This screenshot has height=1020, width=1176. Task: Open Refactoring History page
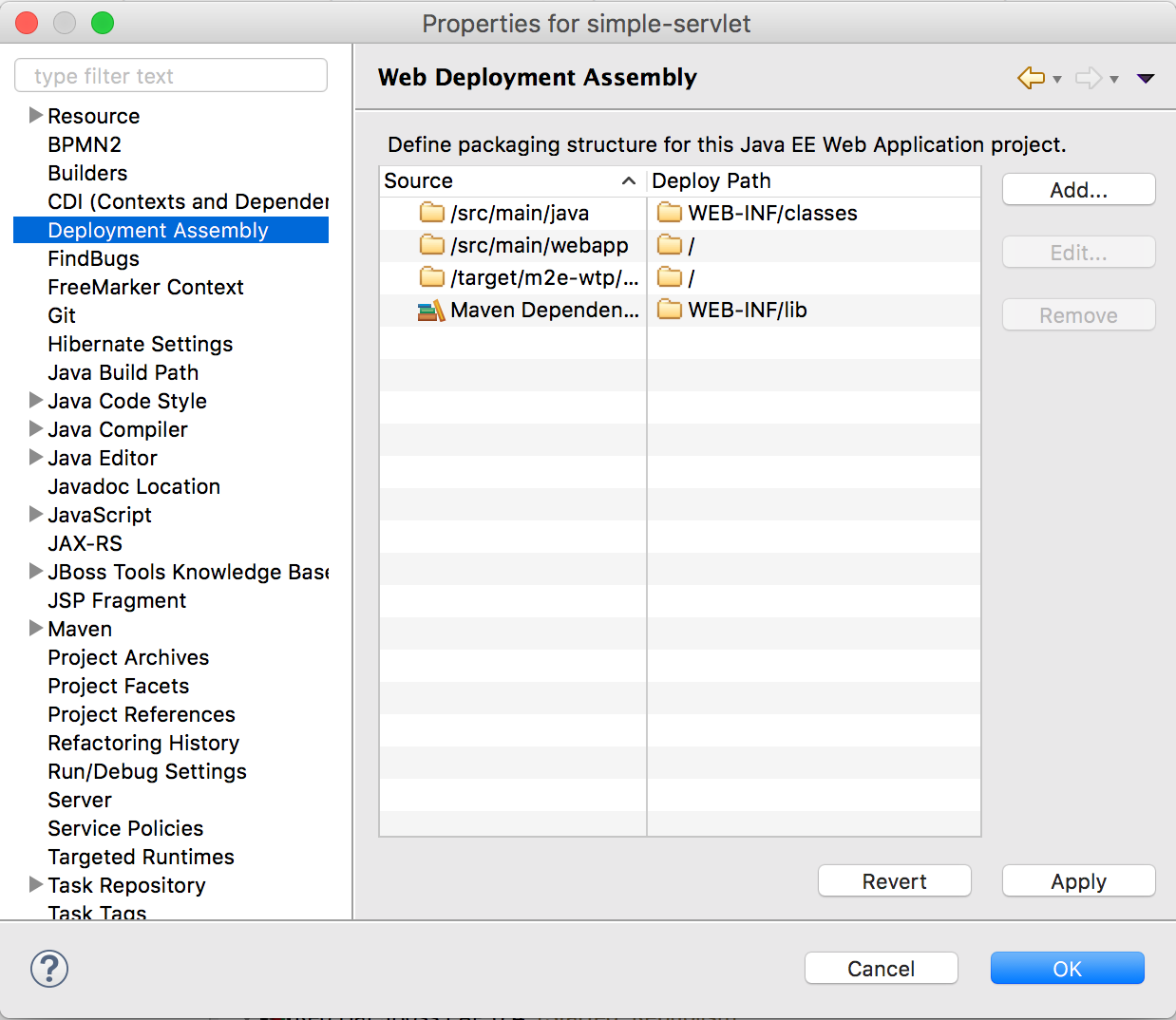coord(143,743)
